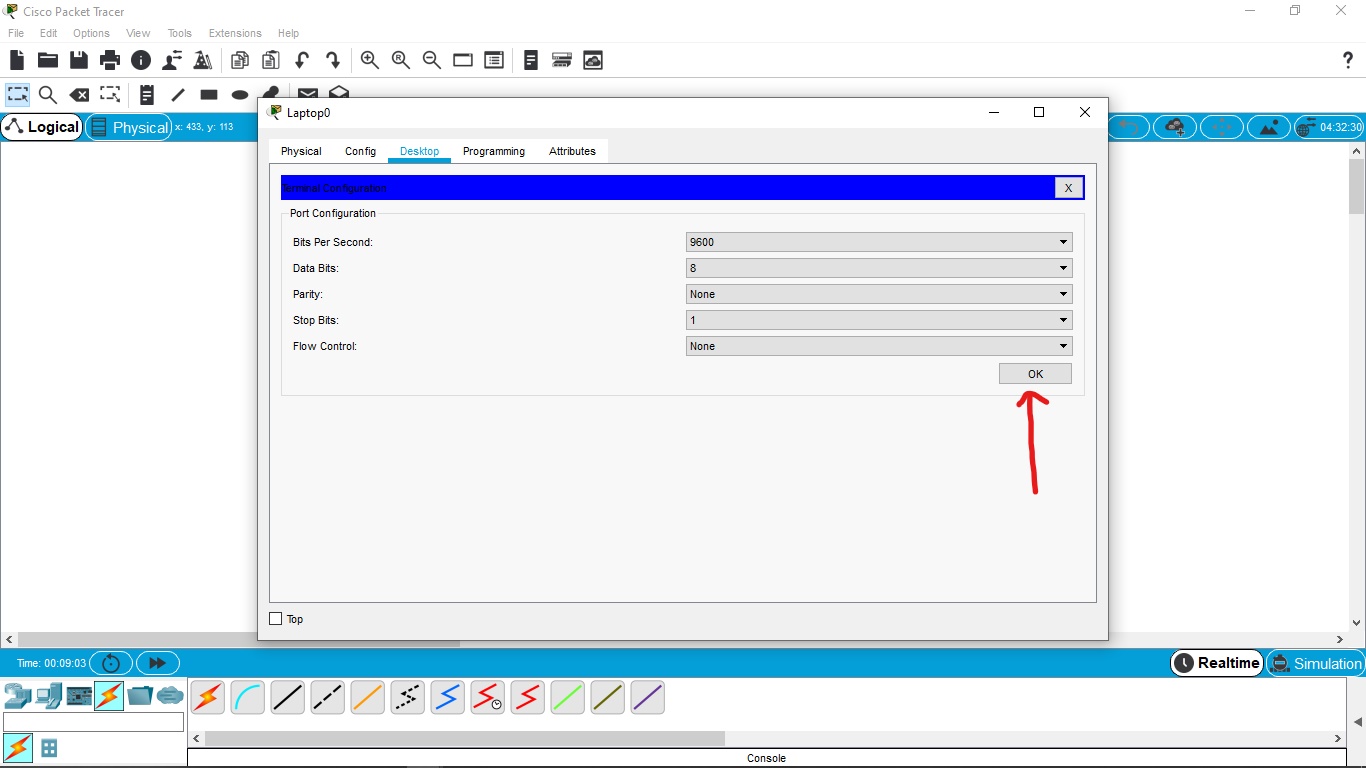
Task: Click the Zoom In magnifier icon
Action: (369, 60)
